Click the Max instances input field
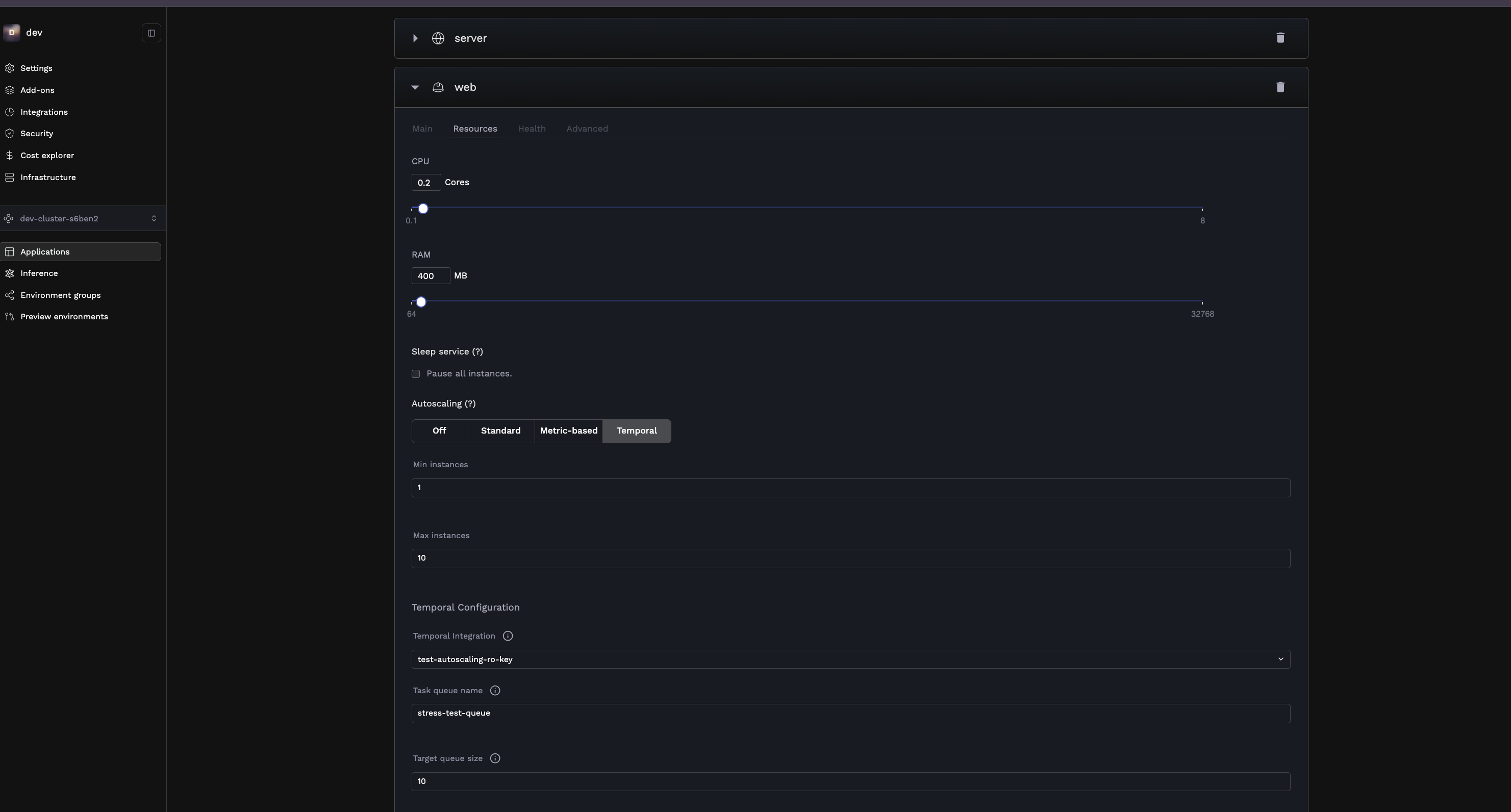This screenshot has height=812, width=1511. click(850, 557)
